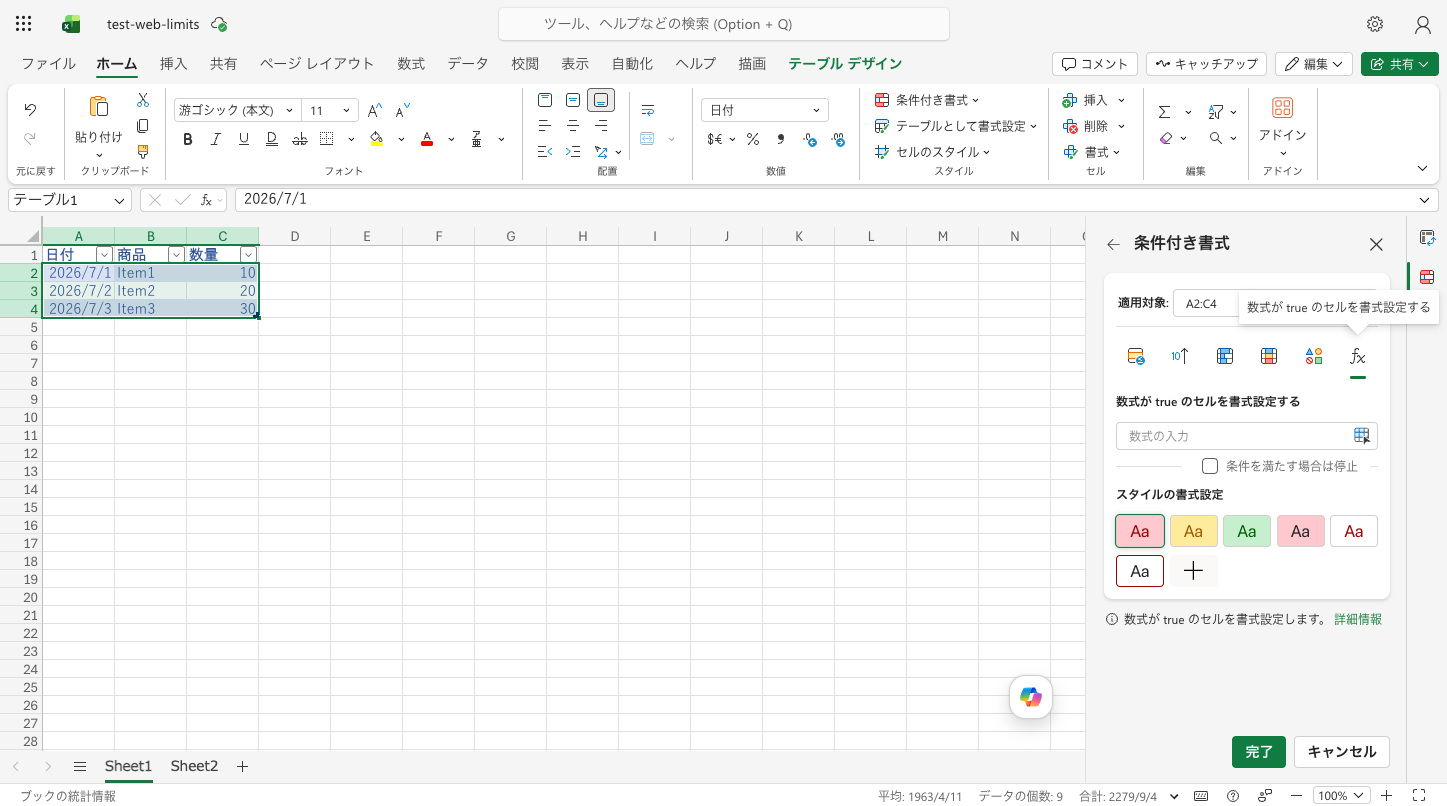Expand the テーブルとして書式設定 menu

(956, 126)
